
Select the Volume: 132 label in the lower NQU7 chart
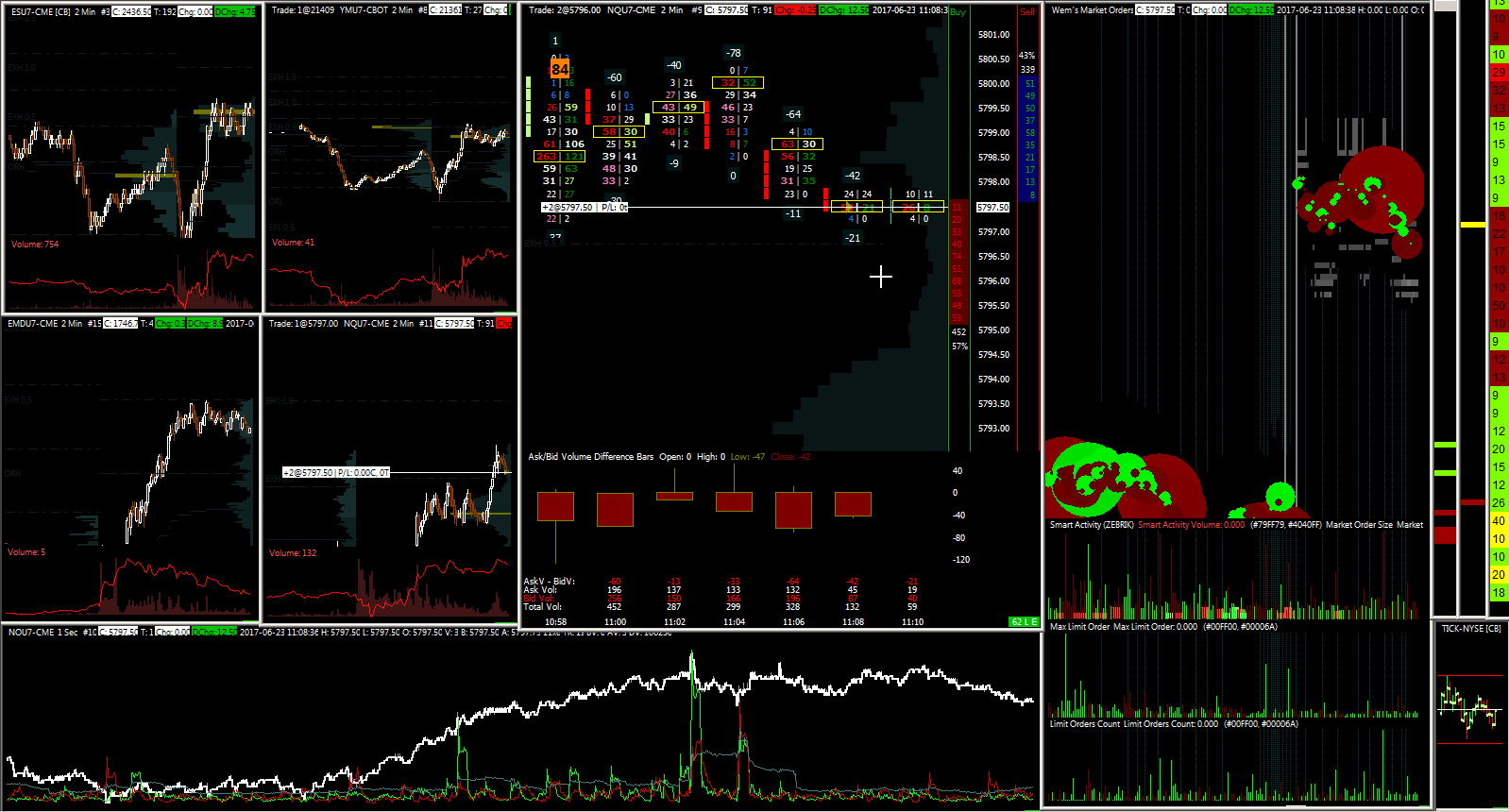pyautogui.click(x=293, y=553)
